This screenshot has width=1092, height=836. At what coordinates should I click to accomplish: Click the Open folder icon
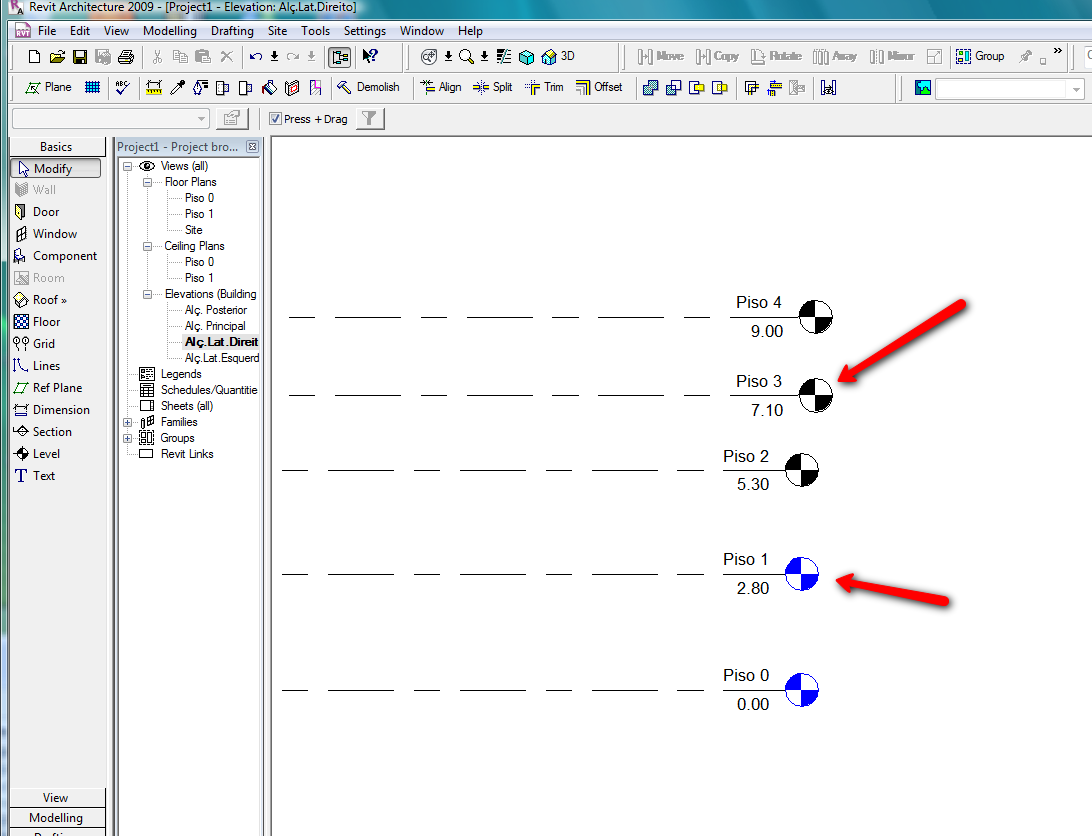(57, 56)
